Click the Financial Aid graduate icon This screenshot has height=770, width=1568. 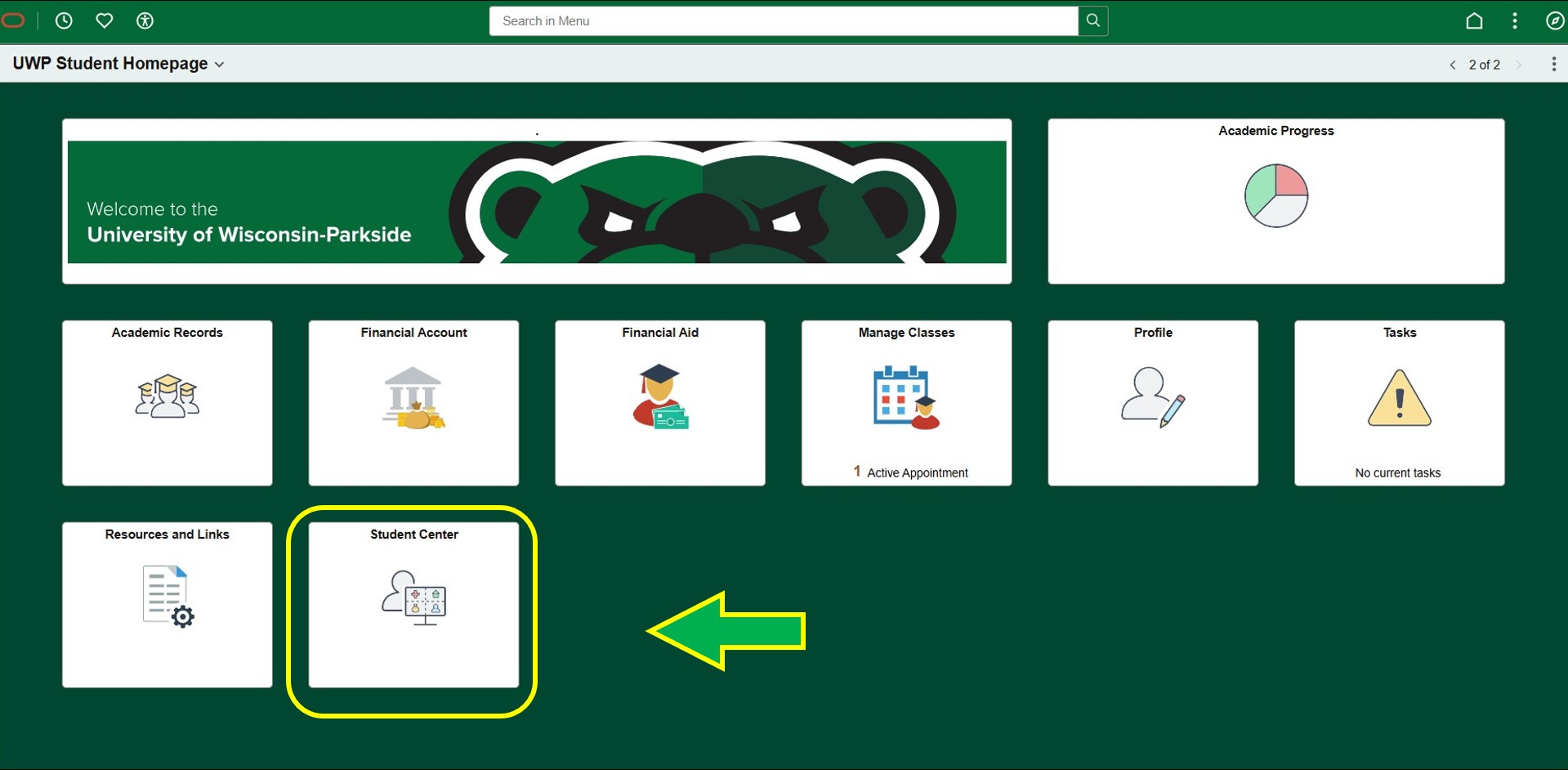[x=660, y=397]
